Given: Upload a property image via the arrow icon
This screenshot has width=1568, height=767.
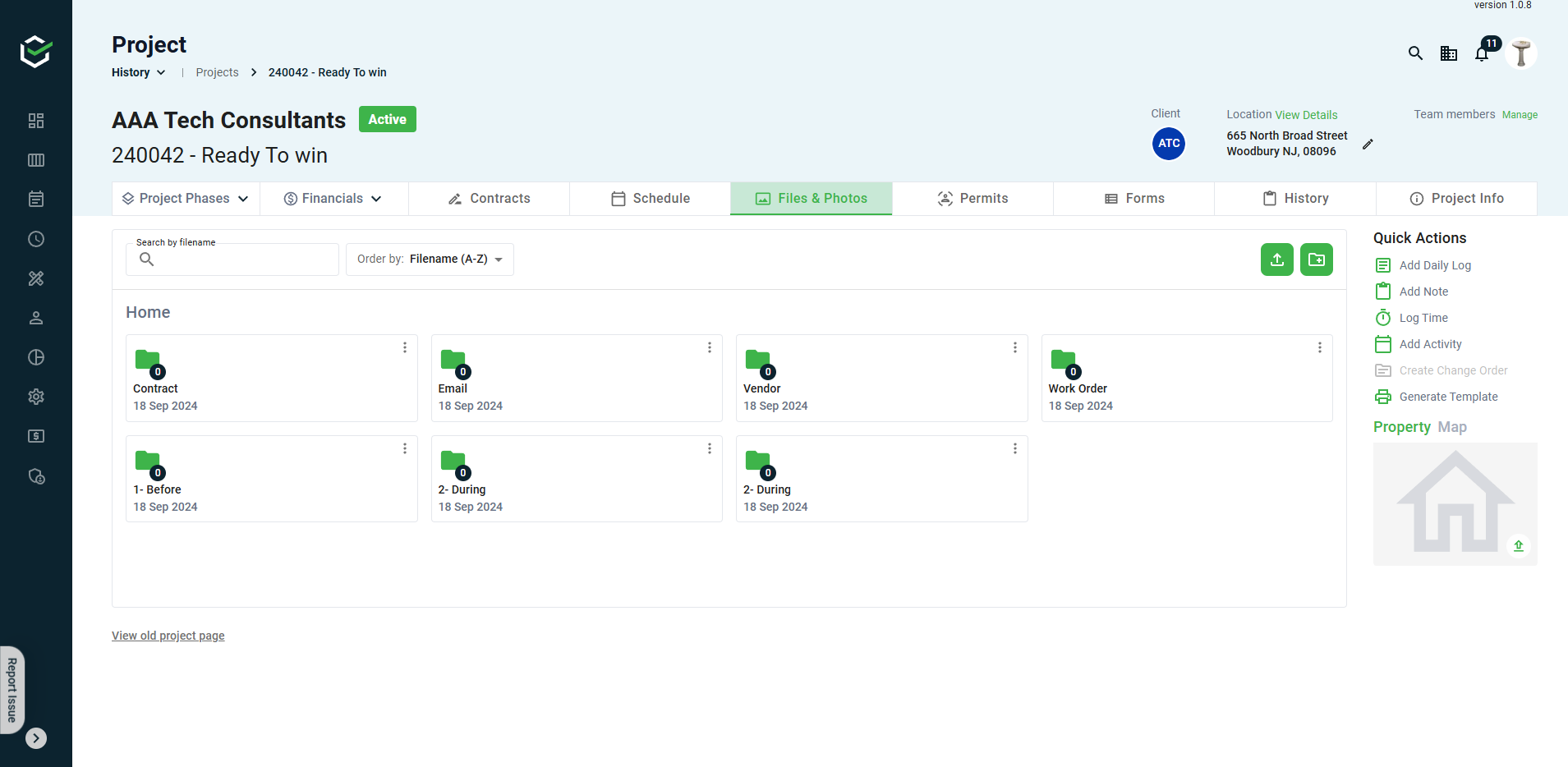Looking at the screenshot, I should 1519,546.
